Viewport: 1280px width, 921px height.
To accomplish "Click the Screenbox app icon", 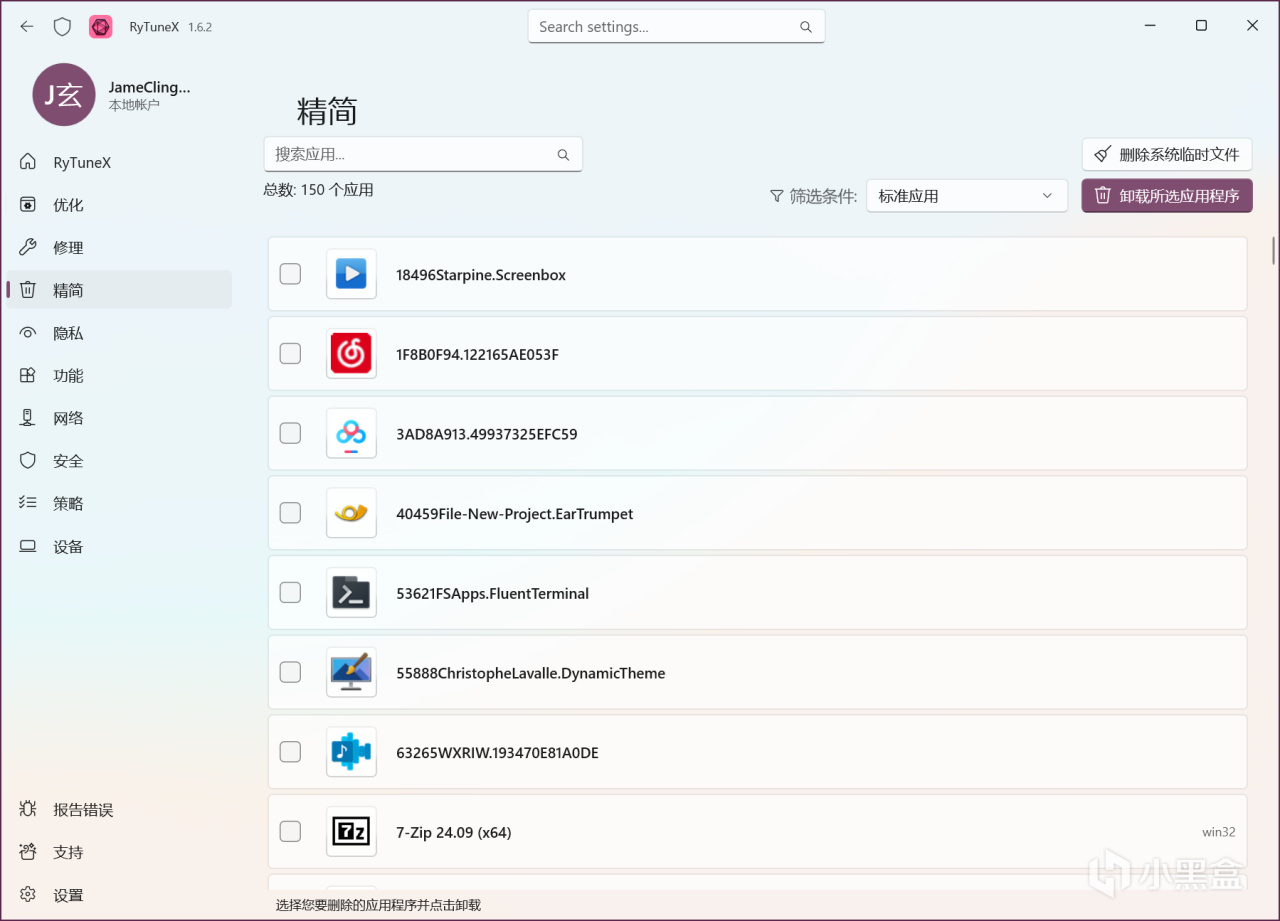I will [x=351, y=274].
